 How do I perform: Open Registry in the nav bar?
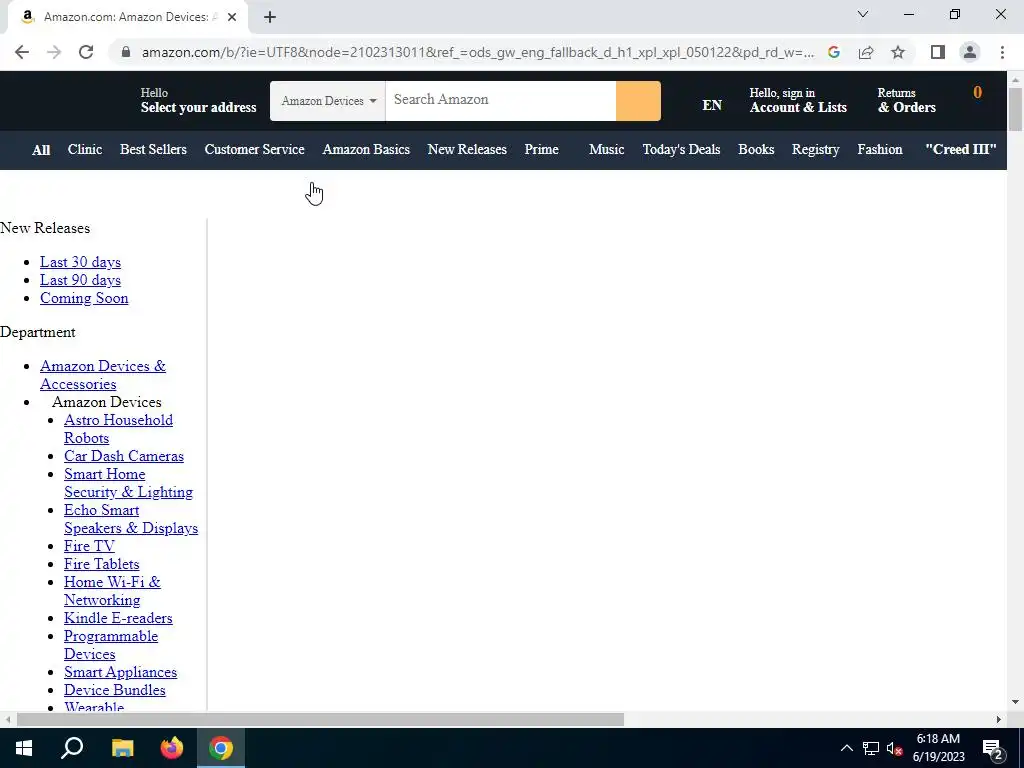816,150
